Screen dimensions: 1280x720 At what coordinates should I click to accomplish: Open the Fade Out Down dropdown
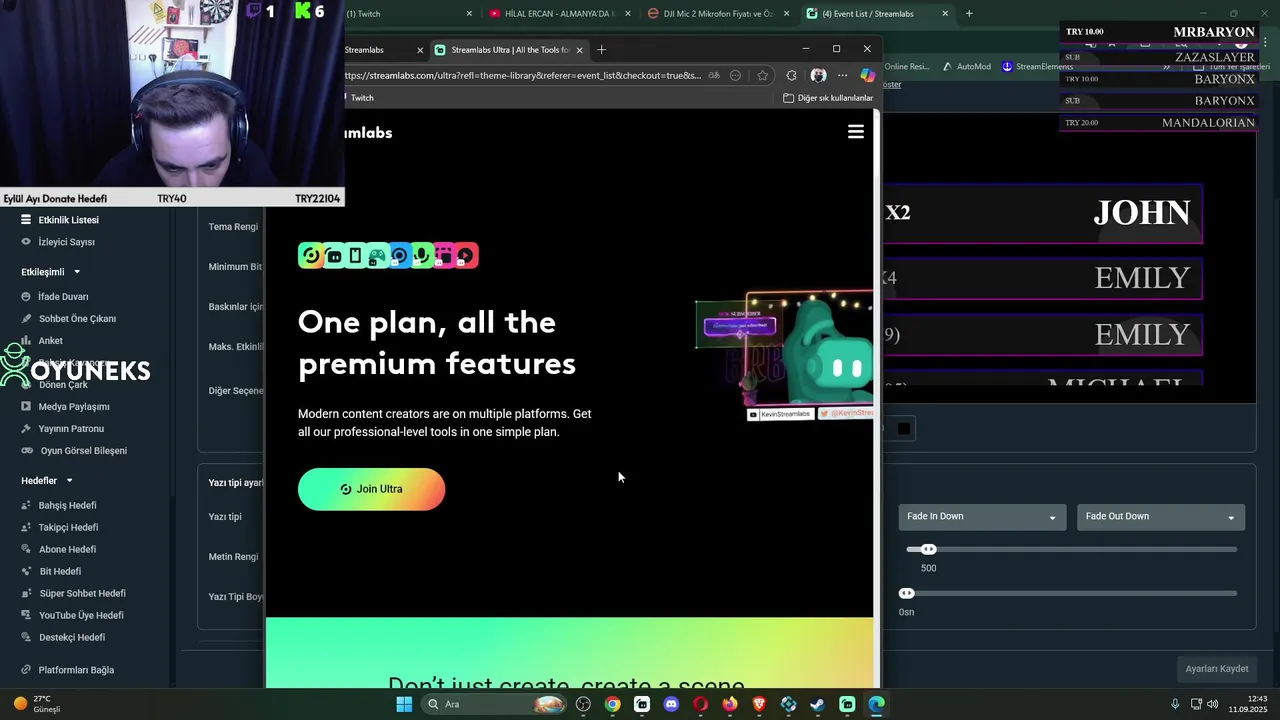point(1160,517)
